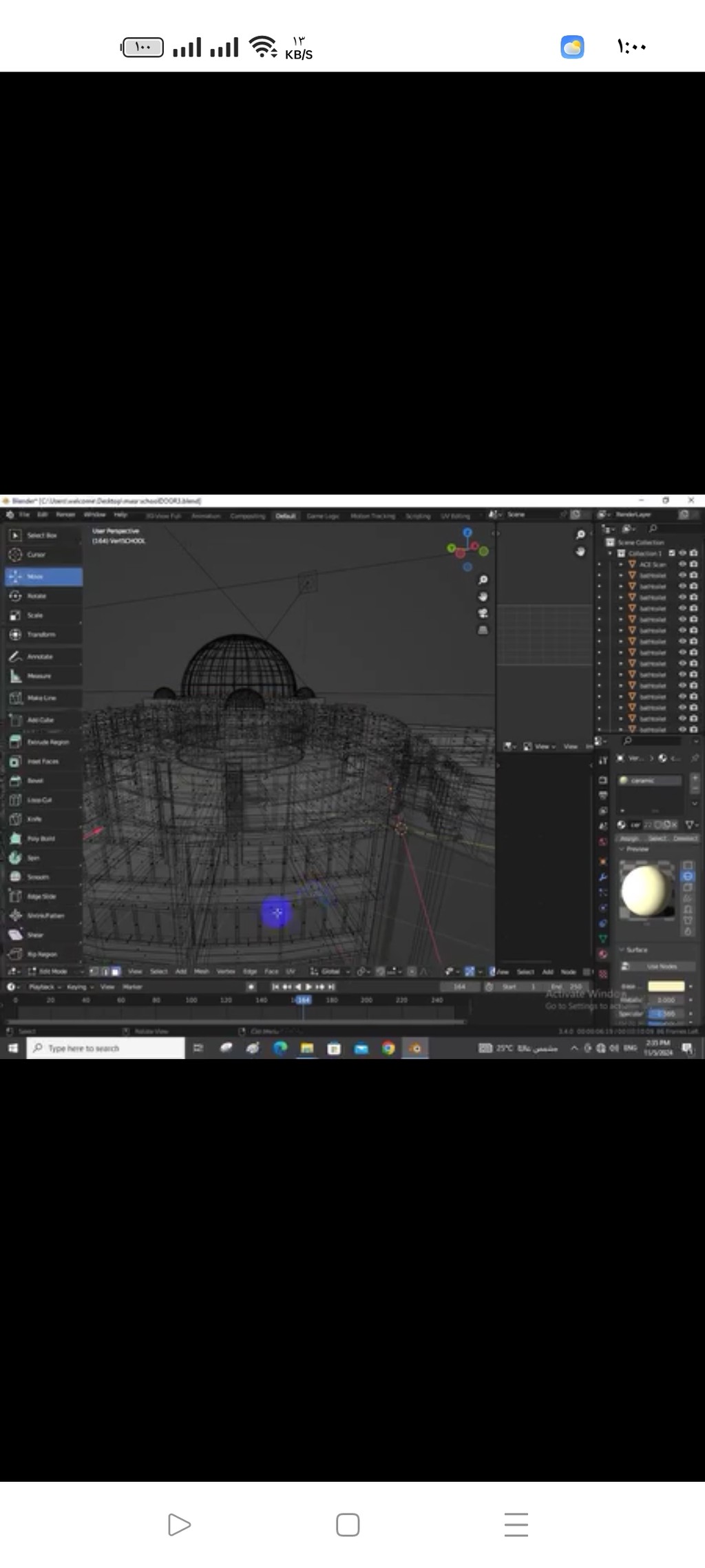Adjust the Metallic value field
This screenshot has height=1568, width=705.
point(666,1000)
